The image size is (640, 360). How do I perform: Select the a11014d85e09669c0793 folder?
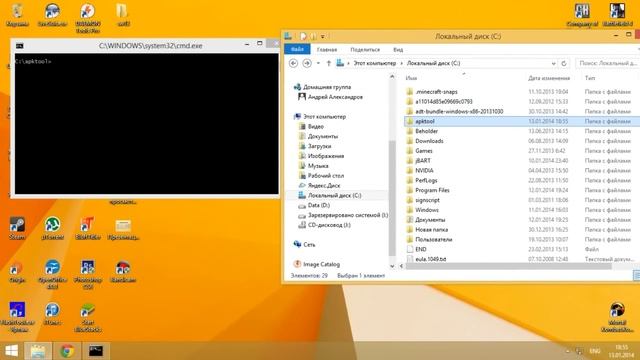click(x=521, y=102)
